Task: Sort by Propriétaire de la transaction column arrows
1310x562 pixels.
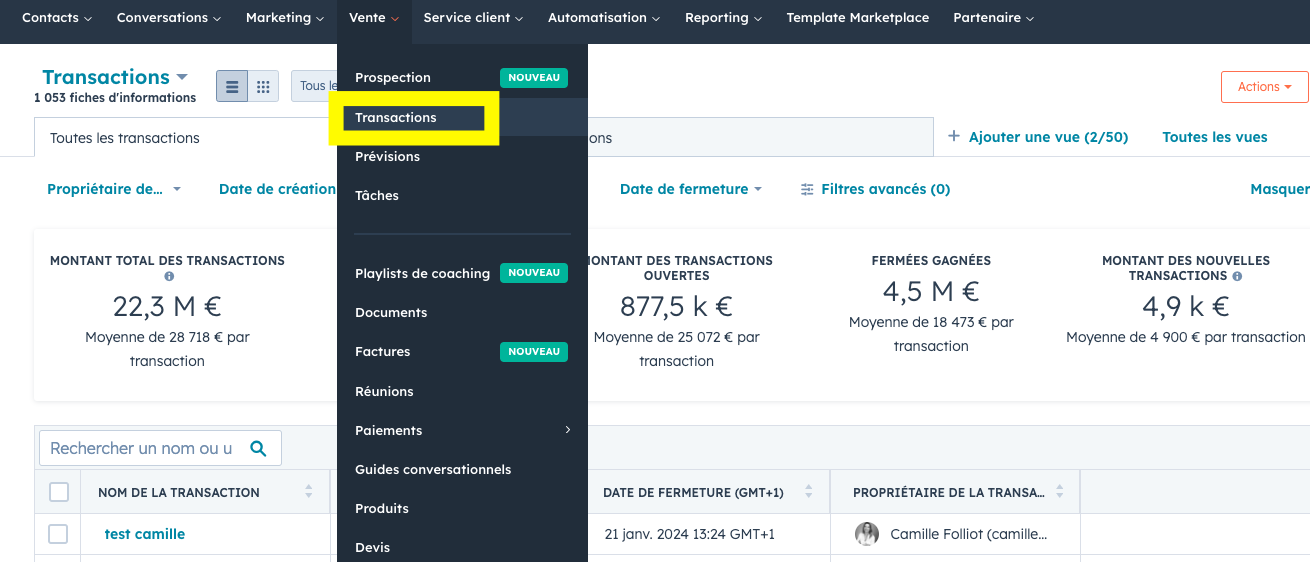Action: 1059,492
